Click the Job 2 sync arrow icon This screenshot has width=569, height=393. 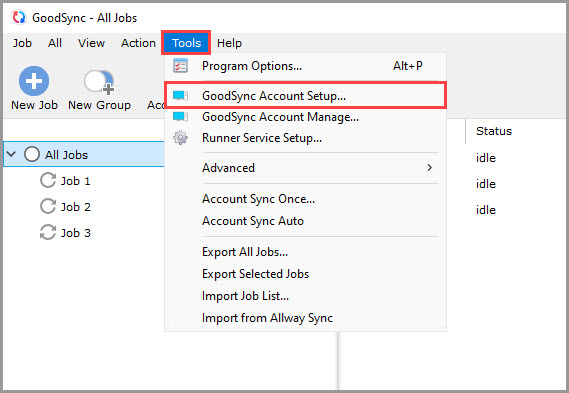click(48, 206)
